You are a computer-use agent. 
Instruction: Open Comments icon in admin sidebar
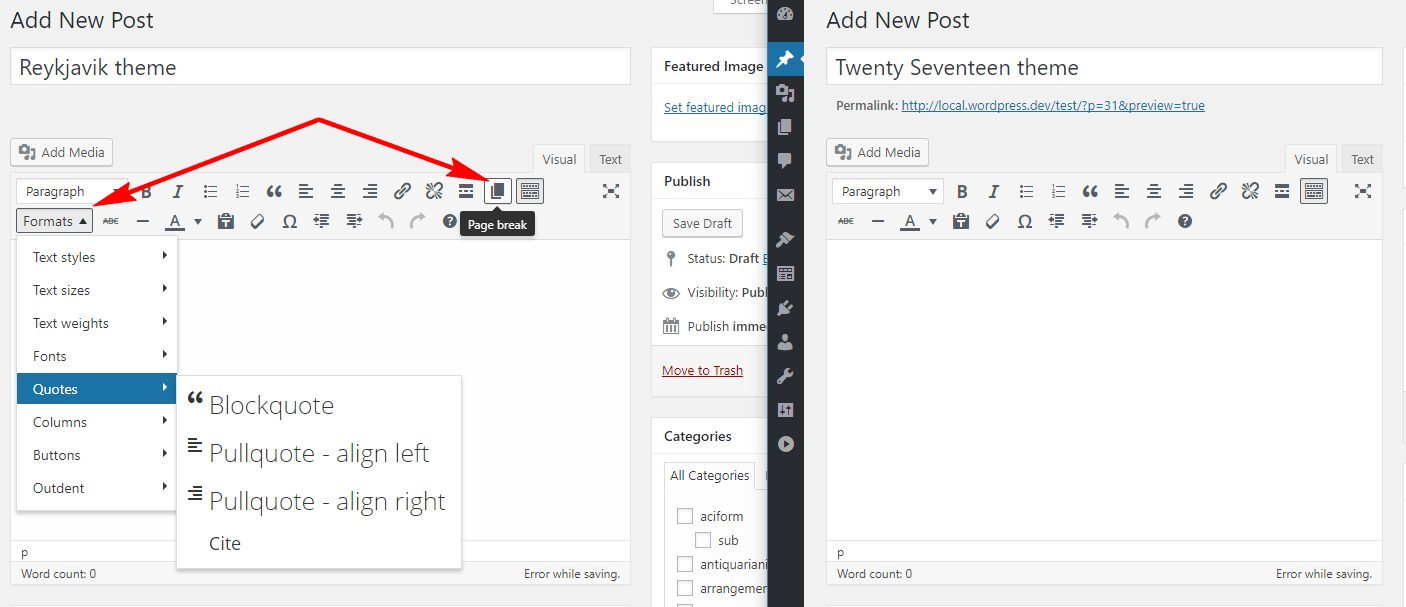[785, 160]
